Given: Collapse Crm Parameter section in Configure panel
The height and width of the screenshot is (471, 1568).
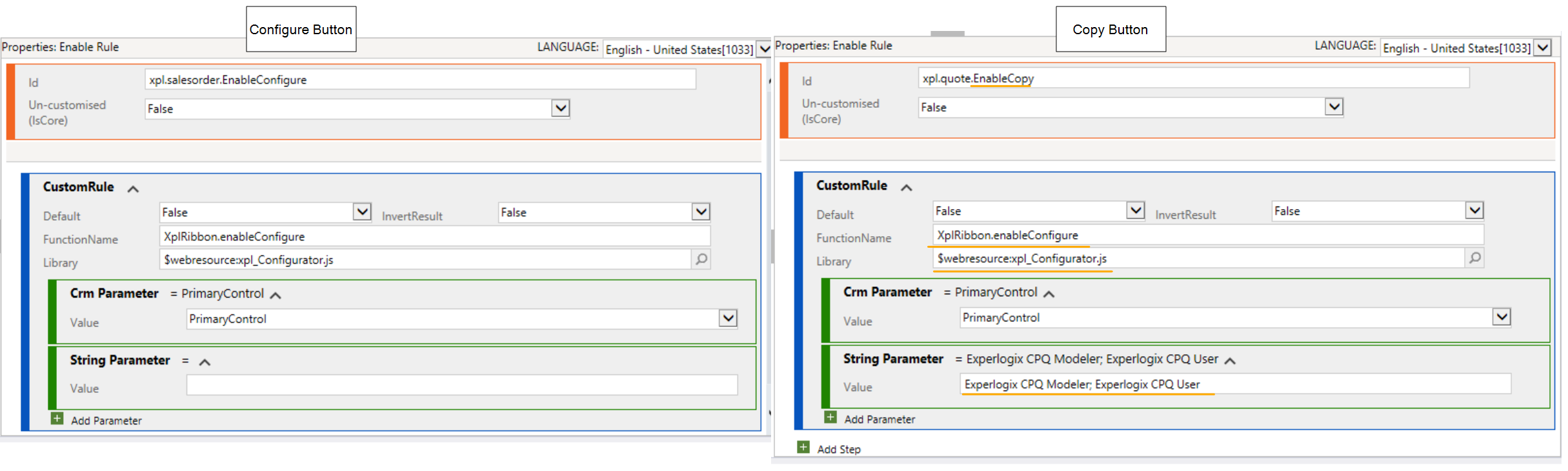Looking at the screenshot, I should (276, 296).
